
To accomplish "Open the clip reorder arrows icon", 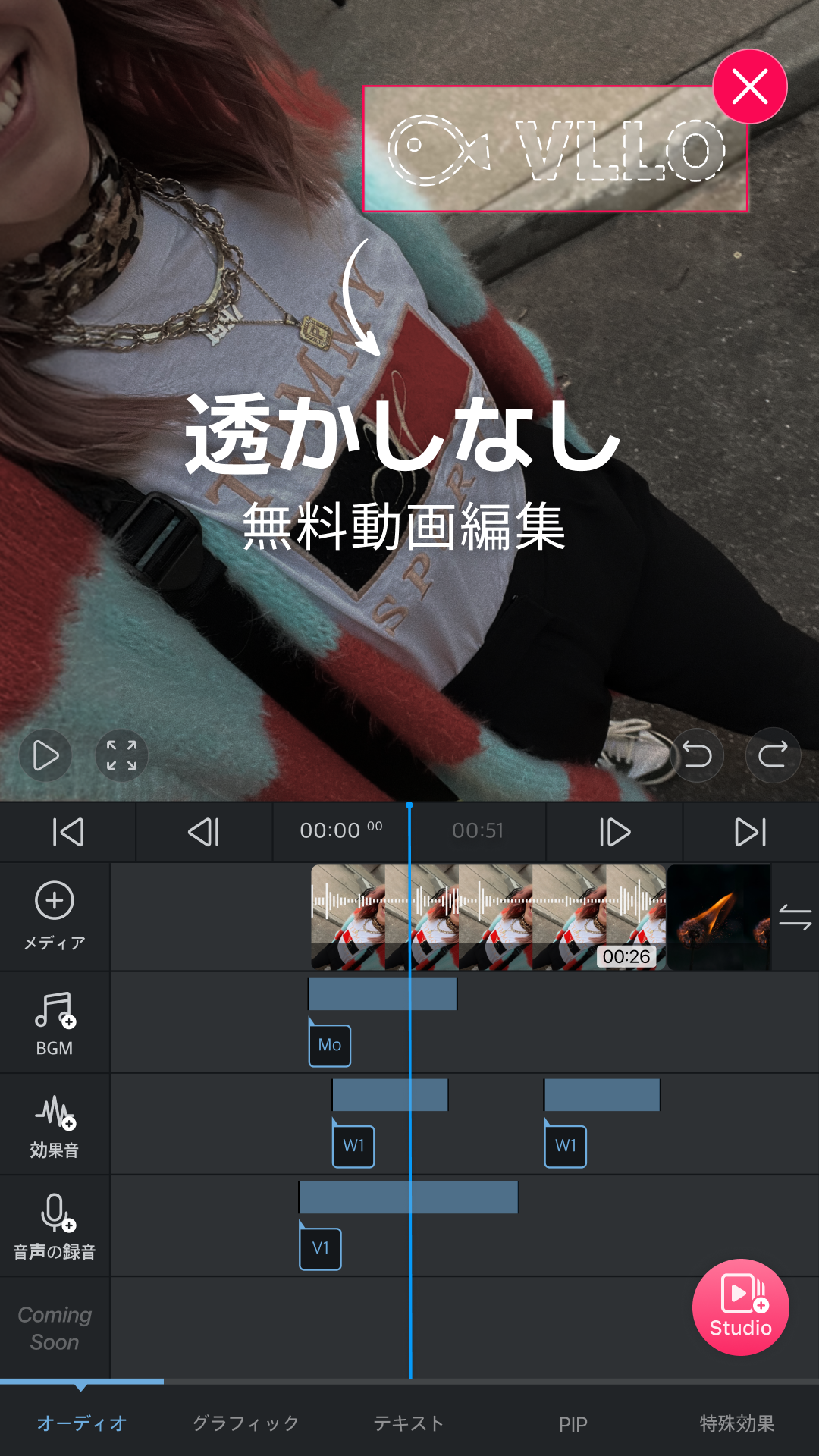I will click(x=795, y=917).
